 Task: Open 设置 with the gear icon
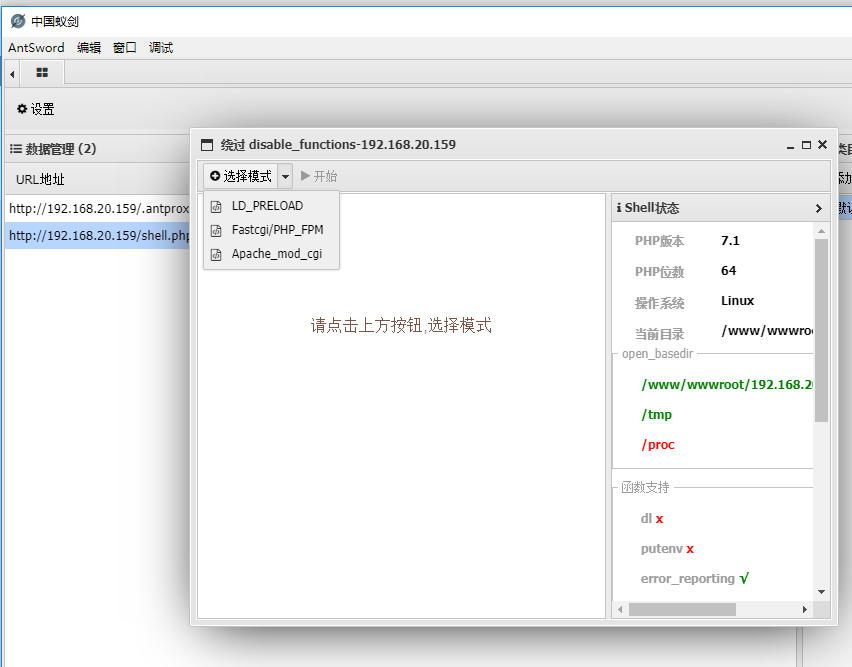[36, 109]
